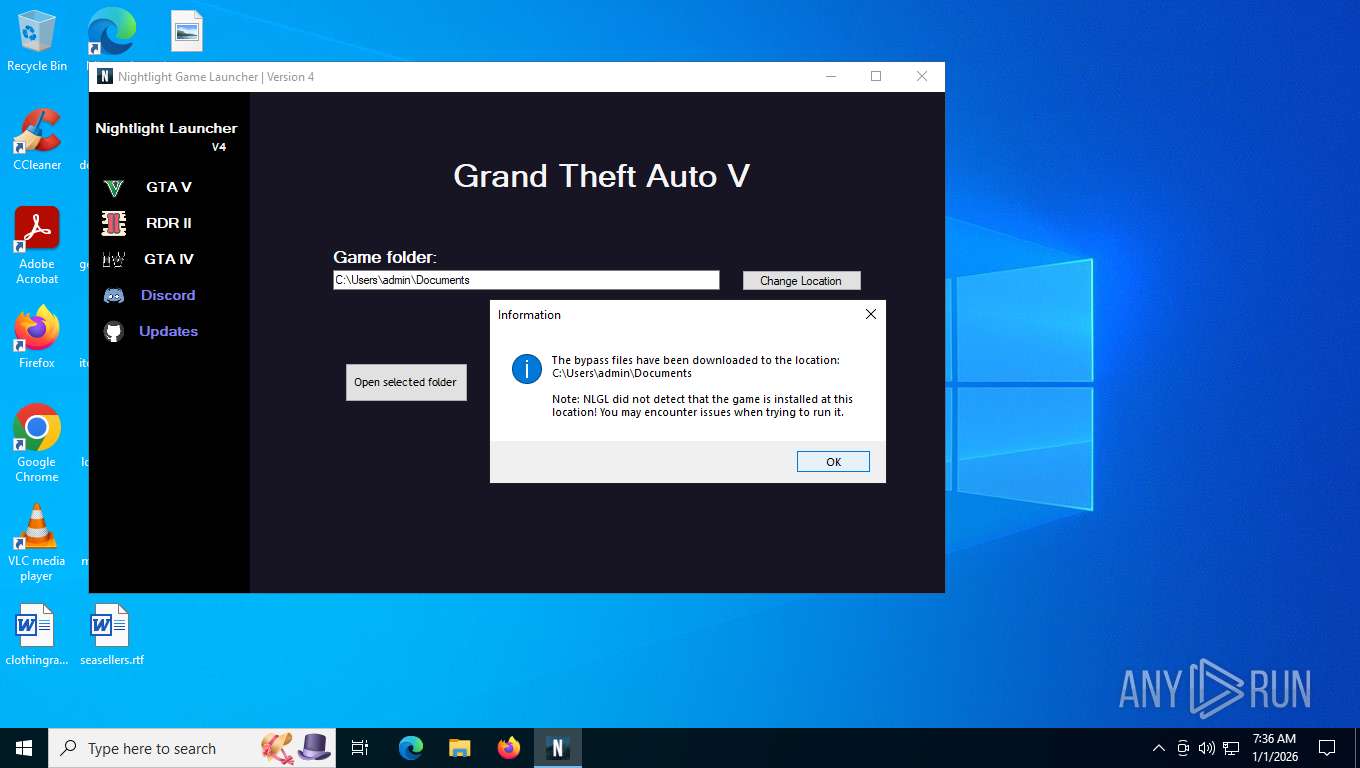Open seasellers.rtf document on desktop
This screenshot has width=1360, height=768.
(111, 634)
